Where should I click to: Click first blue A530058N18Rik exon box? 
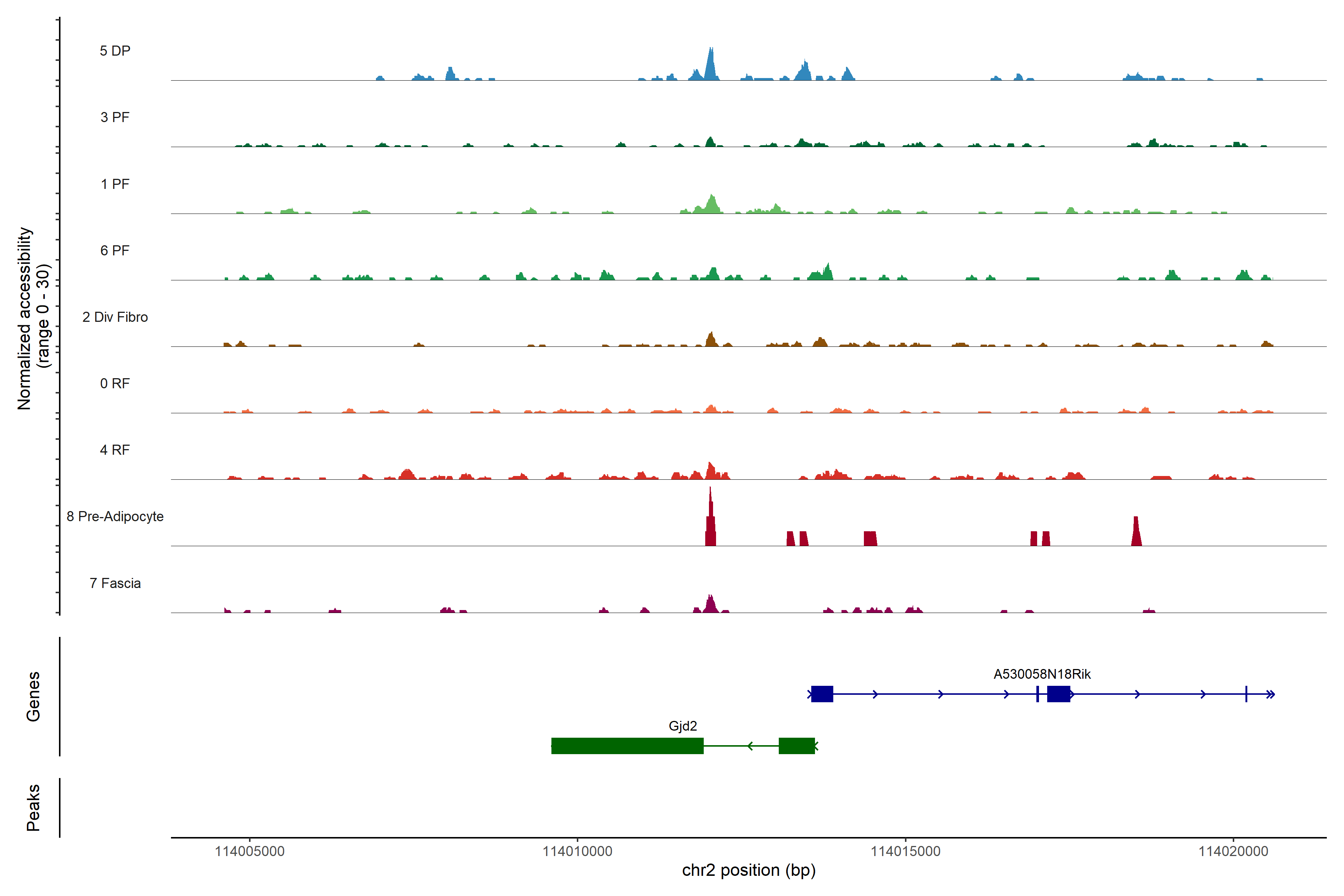click(x=822, y=694)
